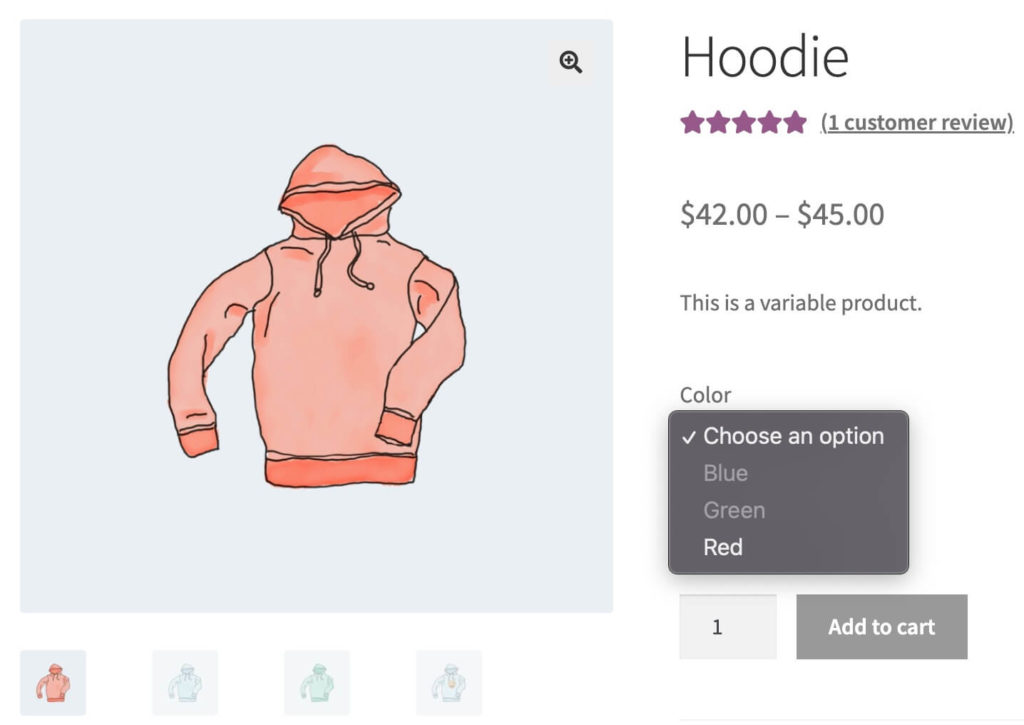Click the variable product description text
This screenshot has width=1024, height=725.
coord(801,303)
